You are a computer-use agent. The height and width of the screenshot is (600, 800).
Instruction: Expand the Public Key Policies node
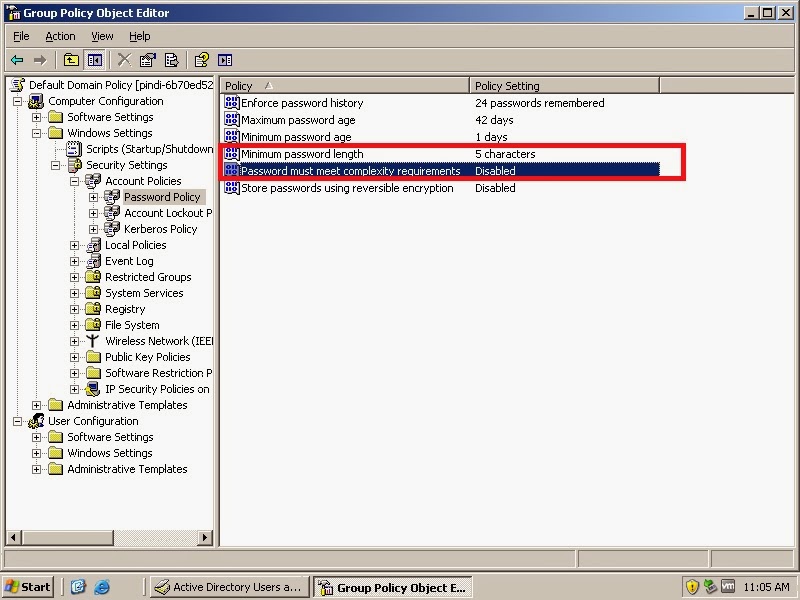click(x=74, y=357)
